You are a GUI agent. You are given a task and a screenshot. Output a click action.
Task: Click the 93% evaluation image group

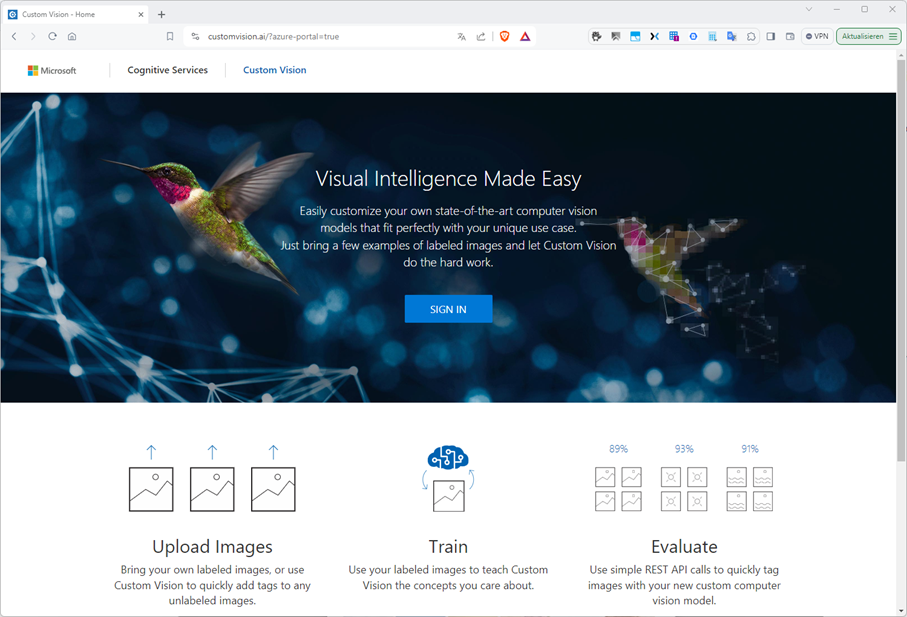[x=684, y=489]
